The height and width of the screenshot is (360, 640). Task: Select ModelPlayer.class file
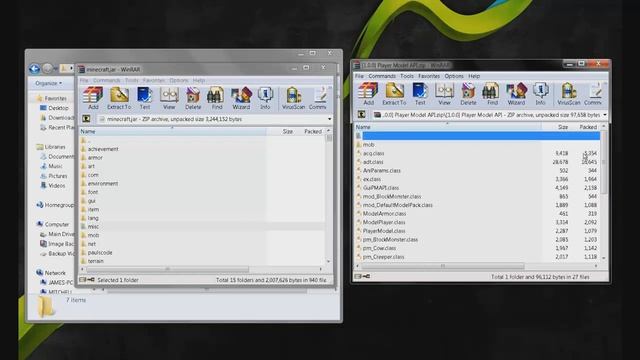click(384, 222)
